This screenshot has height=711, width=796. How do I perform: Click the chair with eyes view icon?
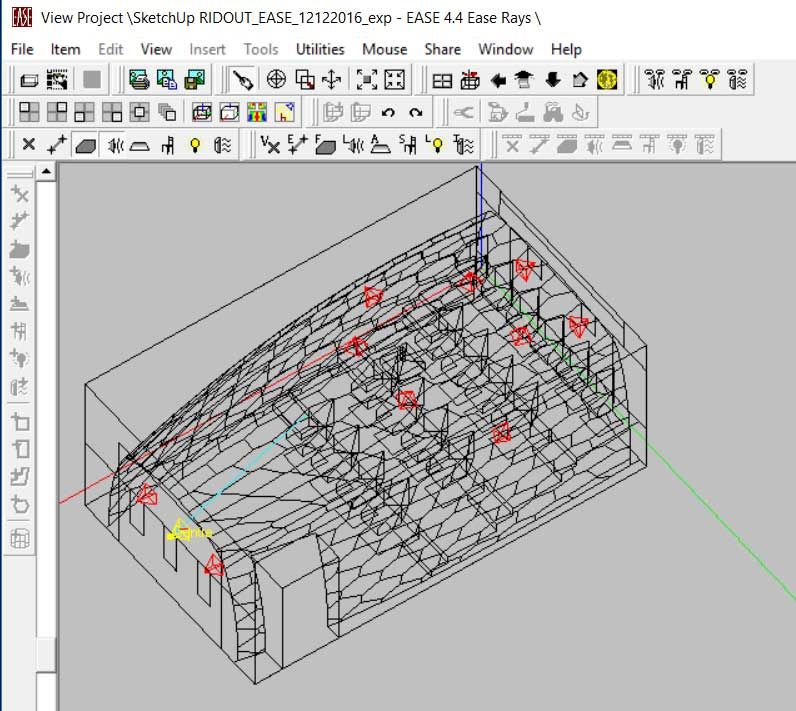pyautogui.click(x=682, y=80)
